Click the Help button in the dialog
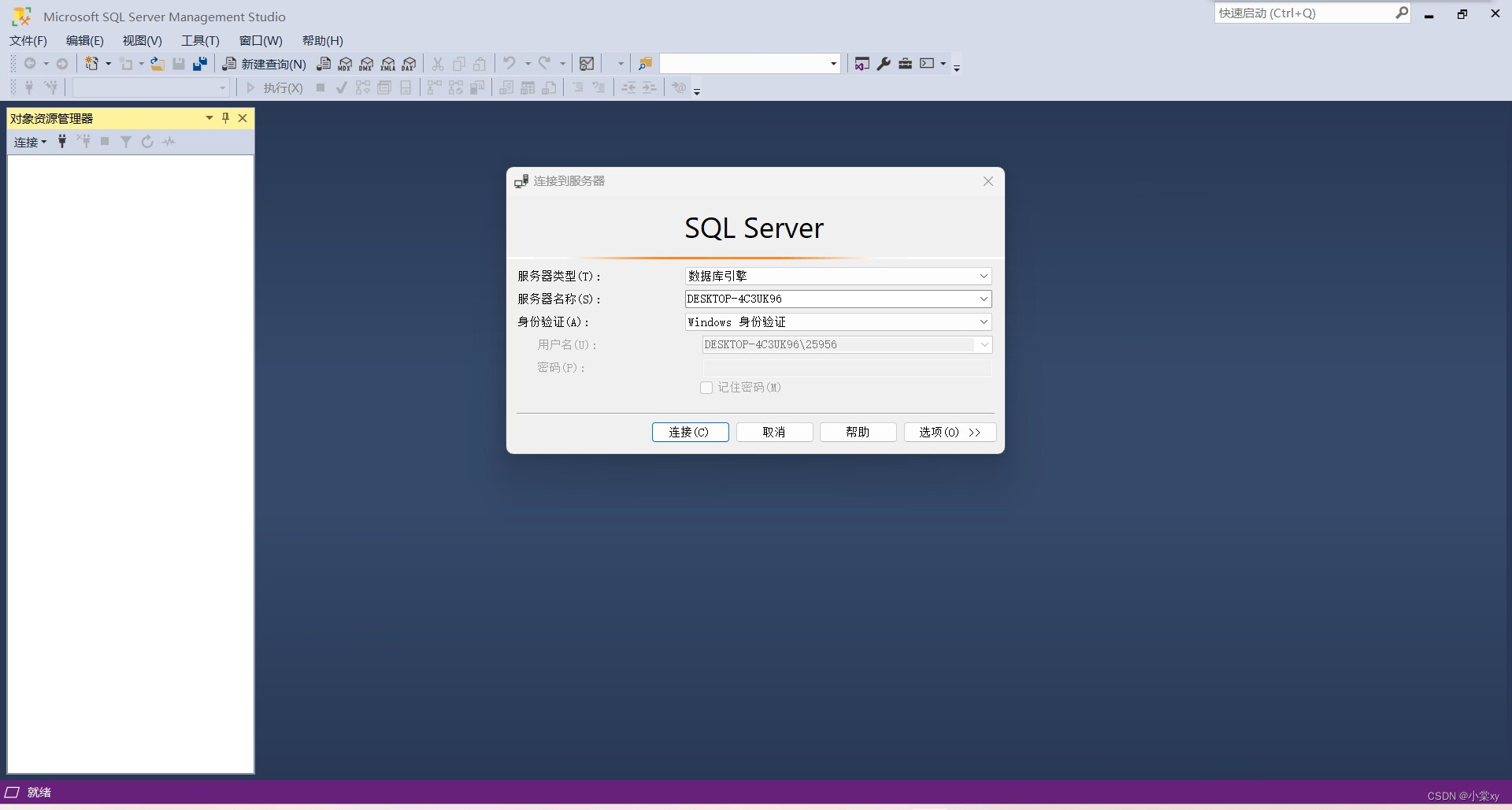 click(x=858, y=433)
